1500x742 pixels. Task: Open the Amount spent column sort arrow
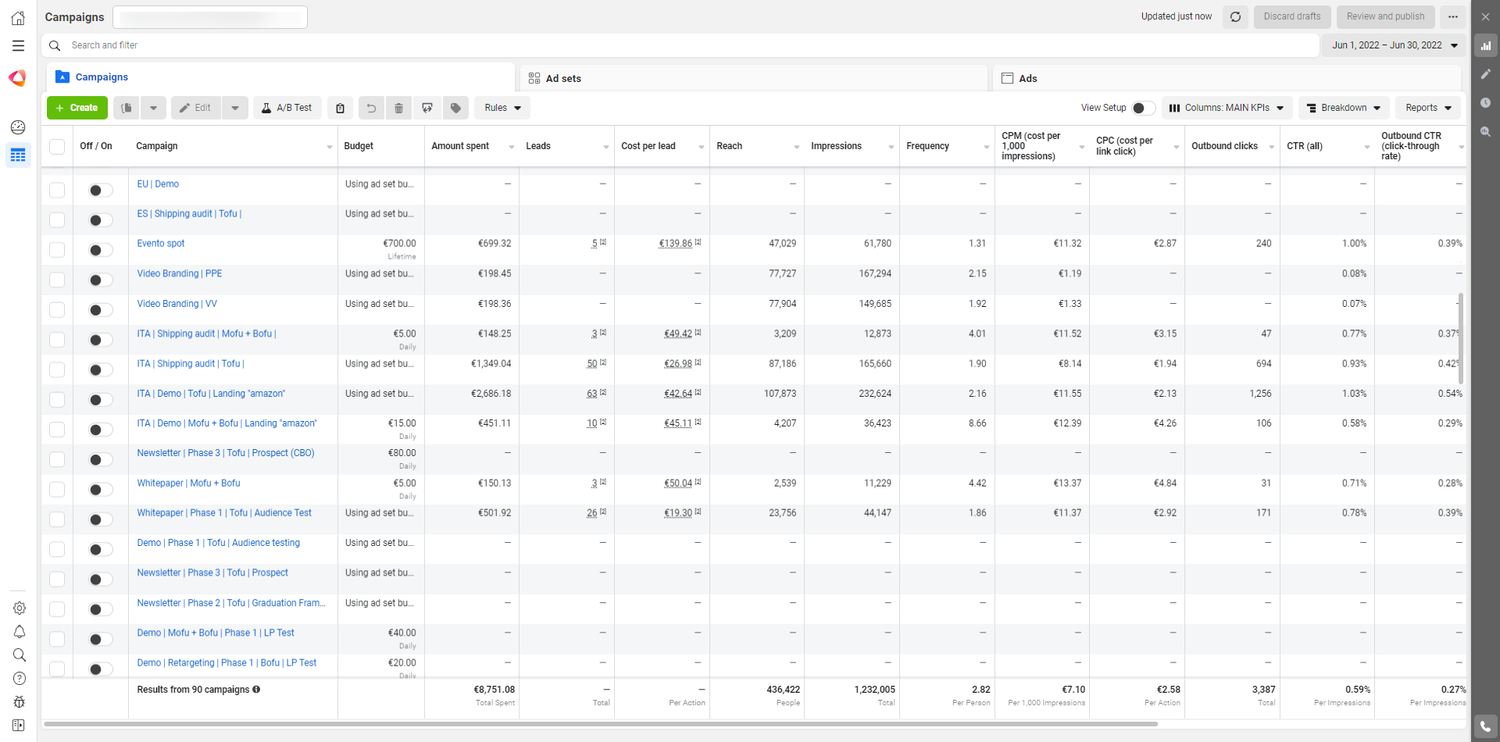(510, 147)
